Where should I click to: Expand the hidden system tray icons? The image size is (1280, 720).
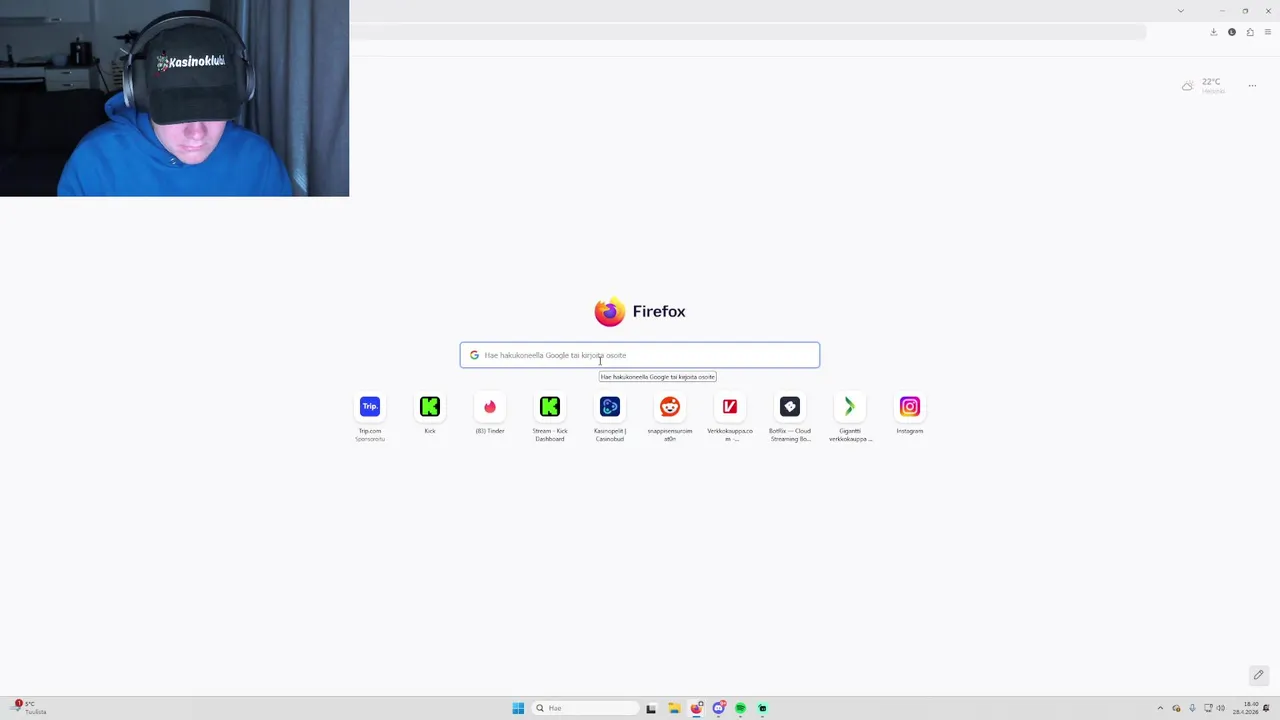pyautogui.click(x=1160, y=708)
